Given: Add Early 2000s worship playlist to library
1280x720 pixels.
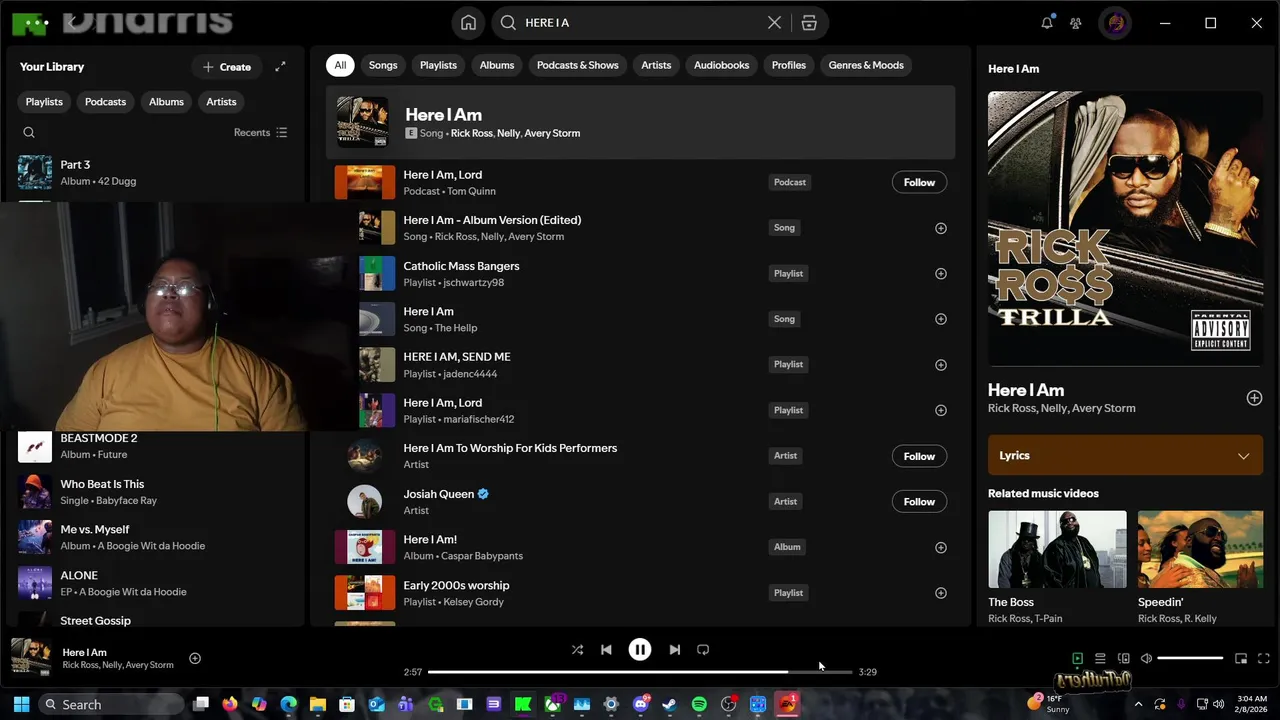Looking at the screenshot, I should point(940,593).
